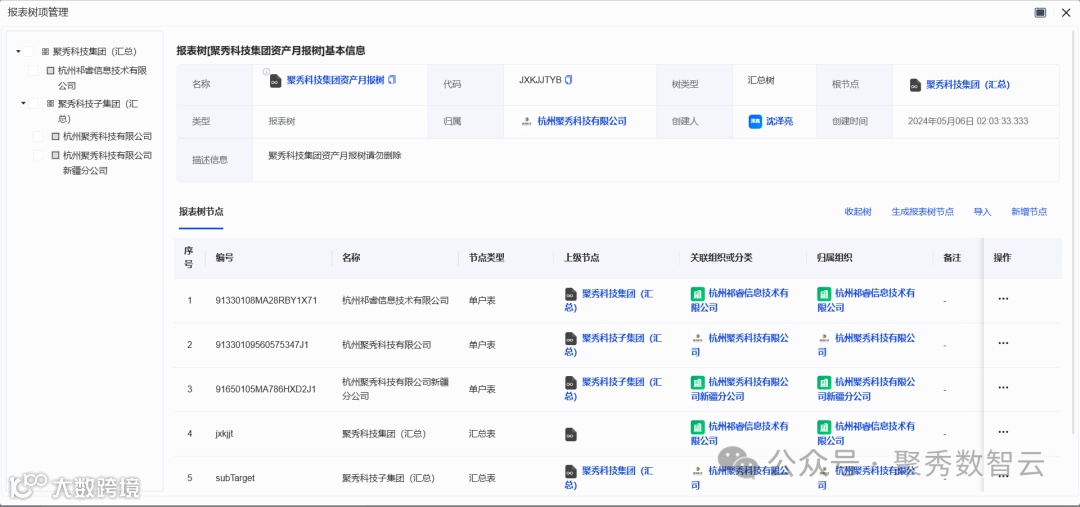Click the 导入 button
This screenshot has height=507, width=1080.
pos(982,211)
